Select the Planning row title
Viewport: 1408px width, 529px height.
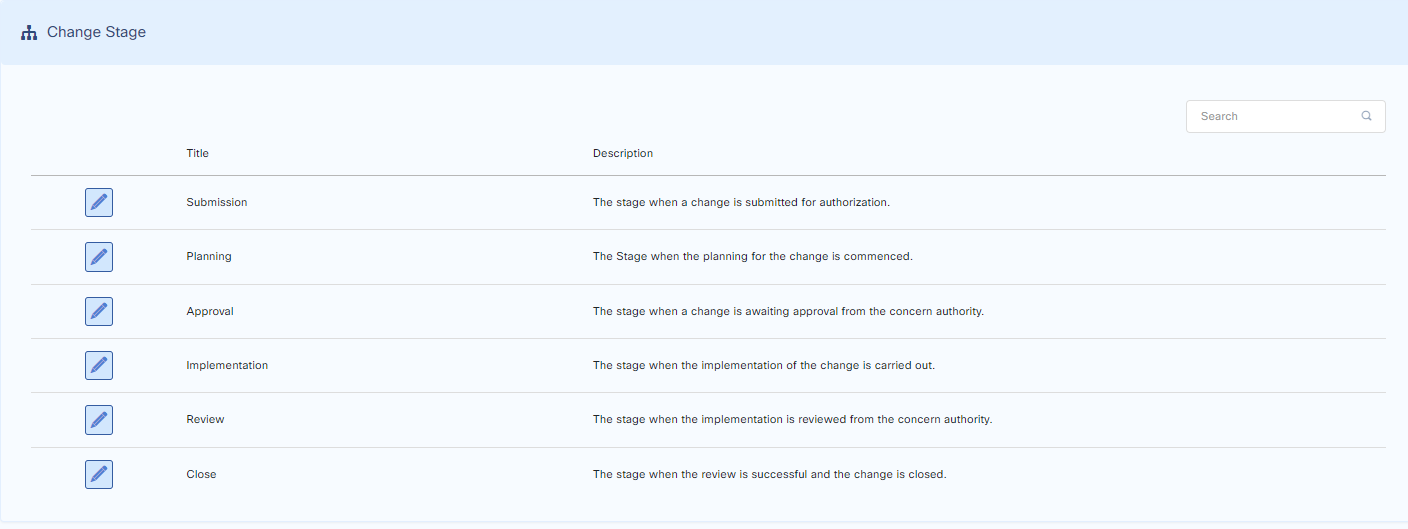[208, 256]
